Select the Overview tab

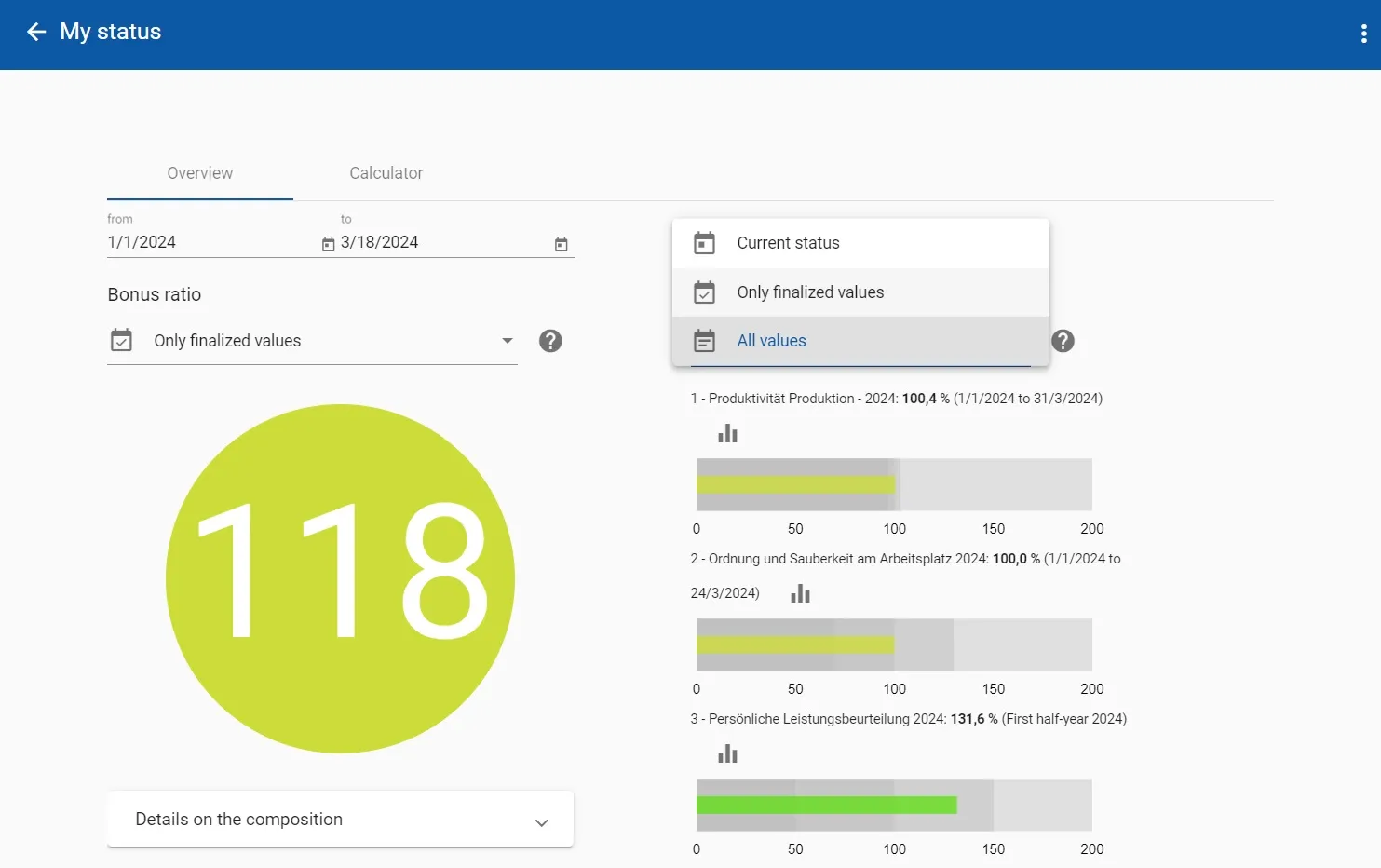199,173
